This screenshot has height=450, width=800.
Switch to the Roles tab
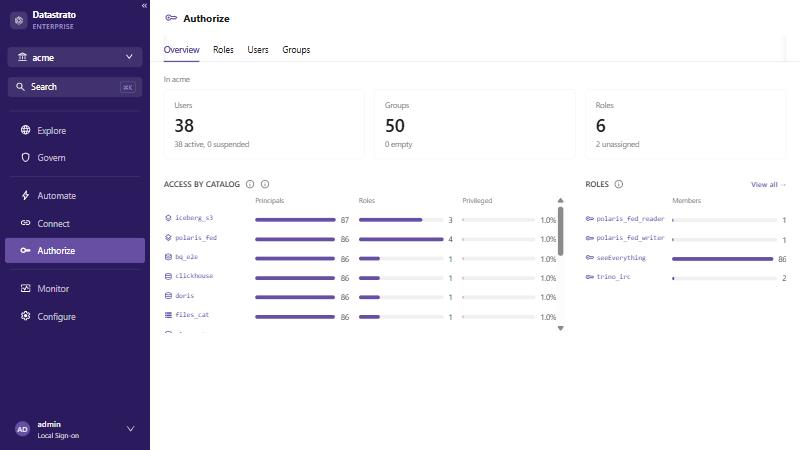click(223, 49)
